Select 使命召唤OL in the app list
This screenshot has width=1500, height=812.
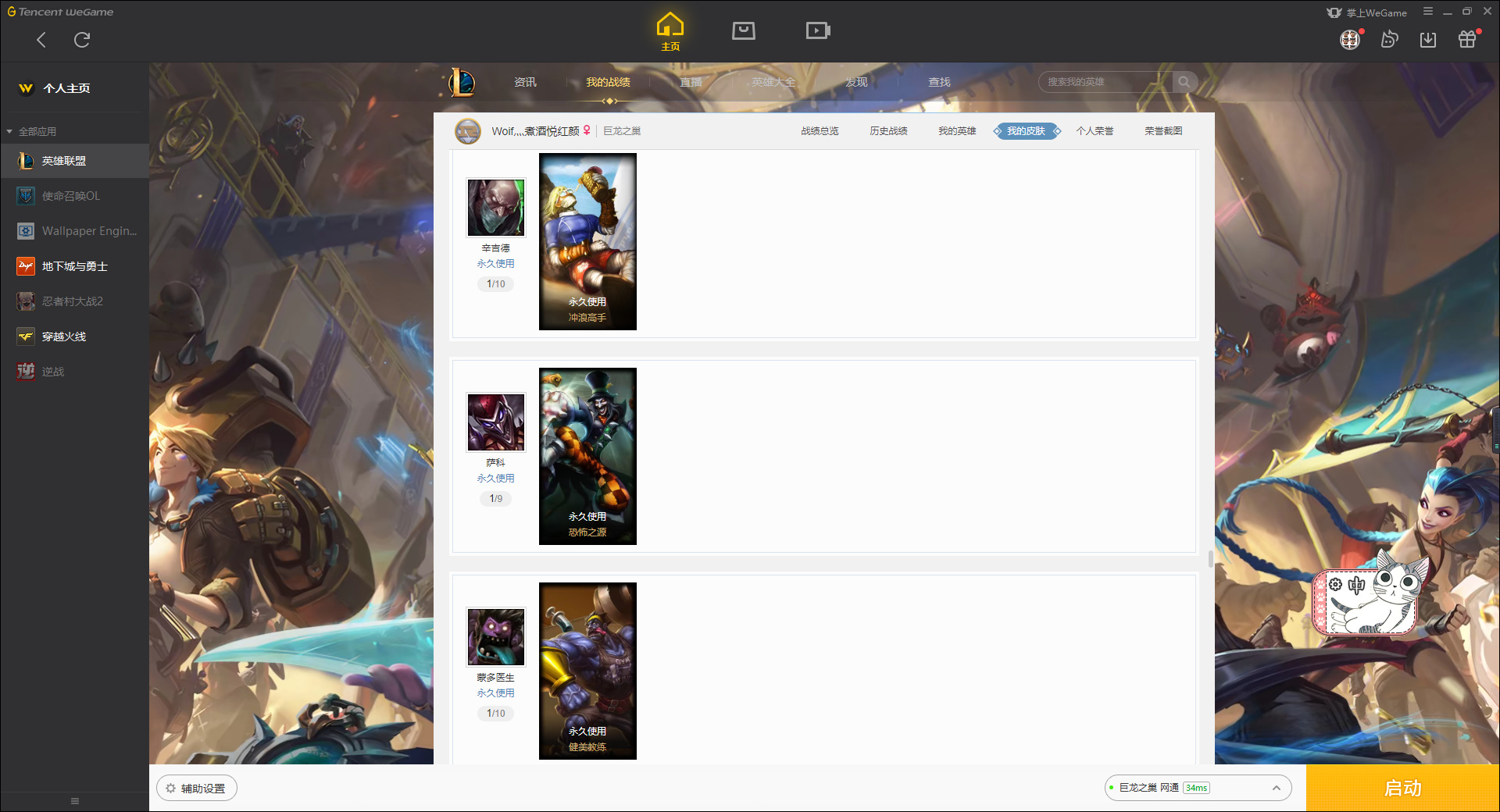(74, 196)
